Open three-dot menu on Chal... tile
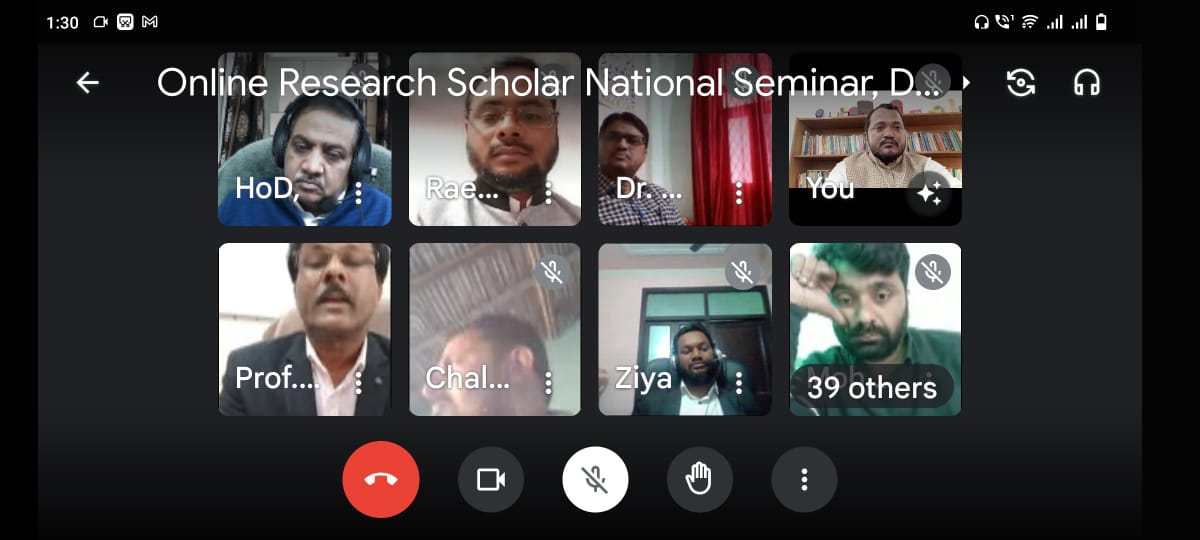 [548, 382]
